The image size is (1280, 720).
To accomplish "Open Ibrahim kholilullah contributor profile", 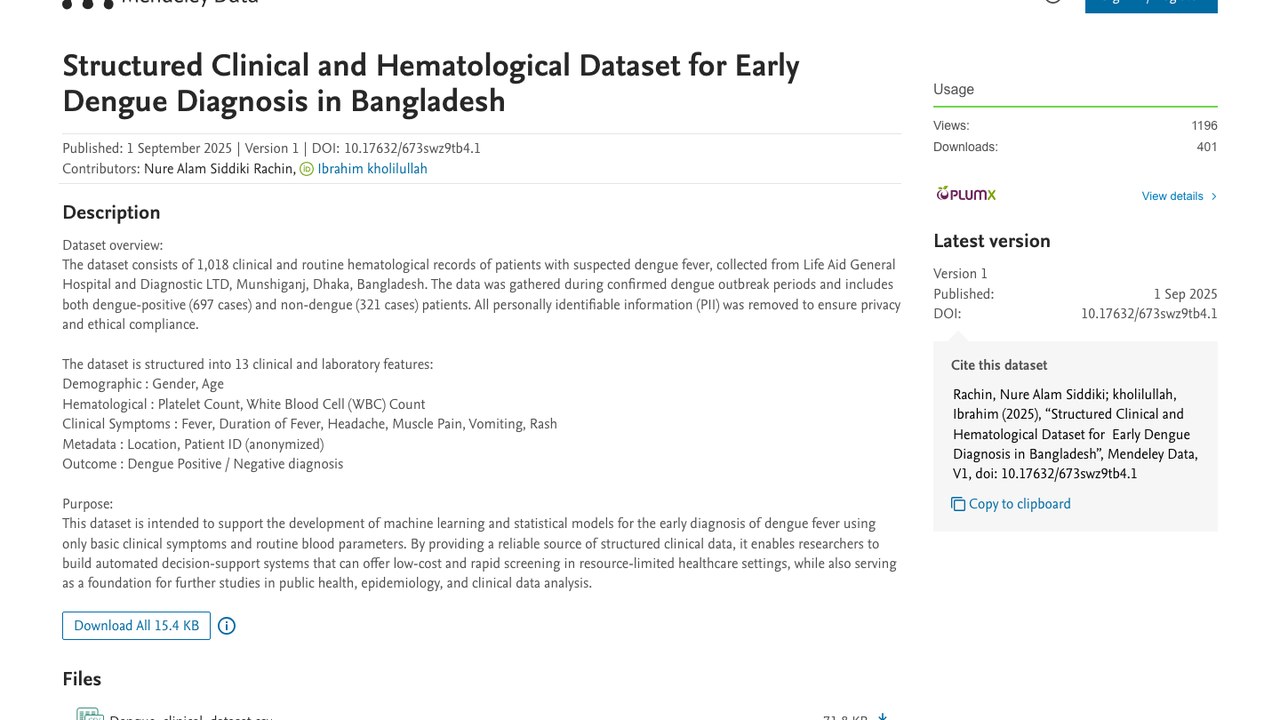I will point(372,169).
